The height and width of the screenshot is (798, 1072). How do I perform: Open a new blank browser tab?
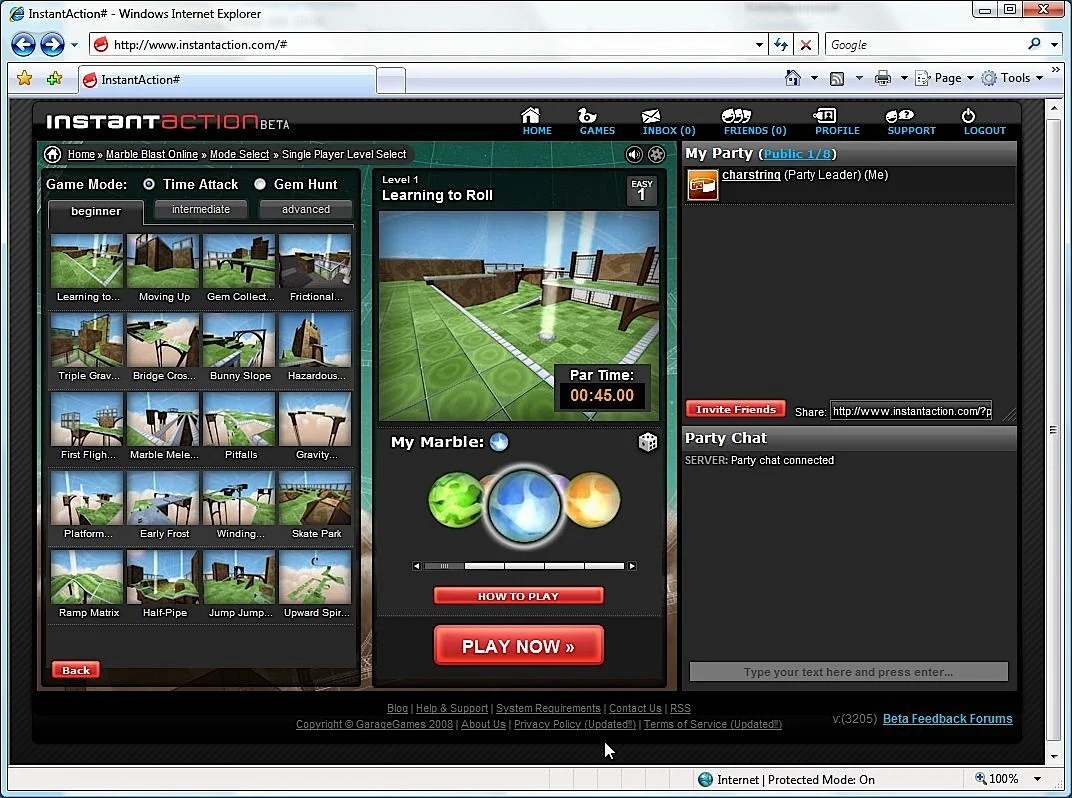(391, 80)
